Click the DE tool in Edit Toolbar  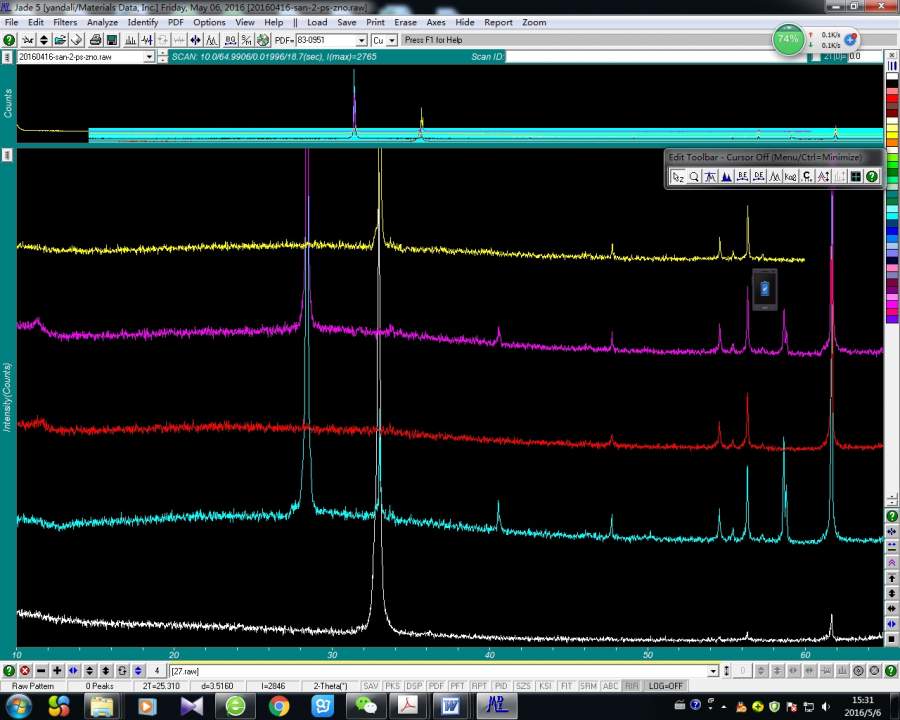coord(759,177)
